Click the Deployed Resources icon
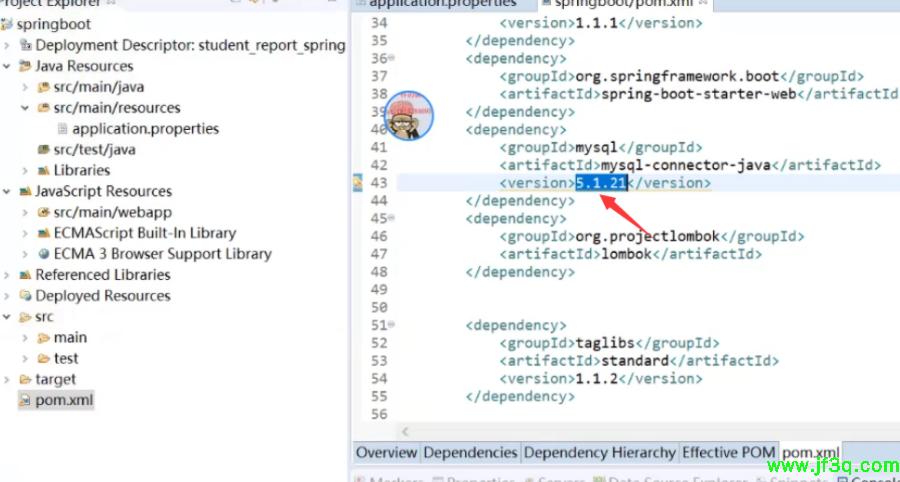The height and width of the screenshot is (482, 900). pyautogui.click(x=25, y=296)
